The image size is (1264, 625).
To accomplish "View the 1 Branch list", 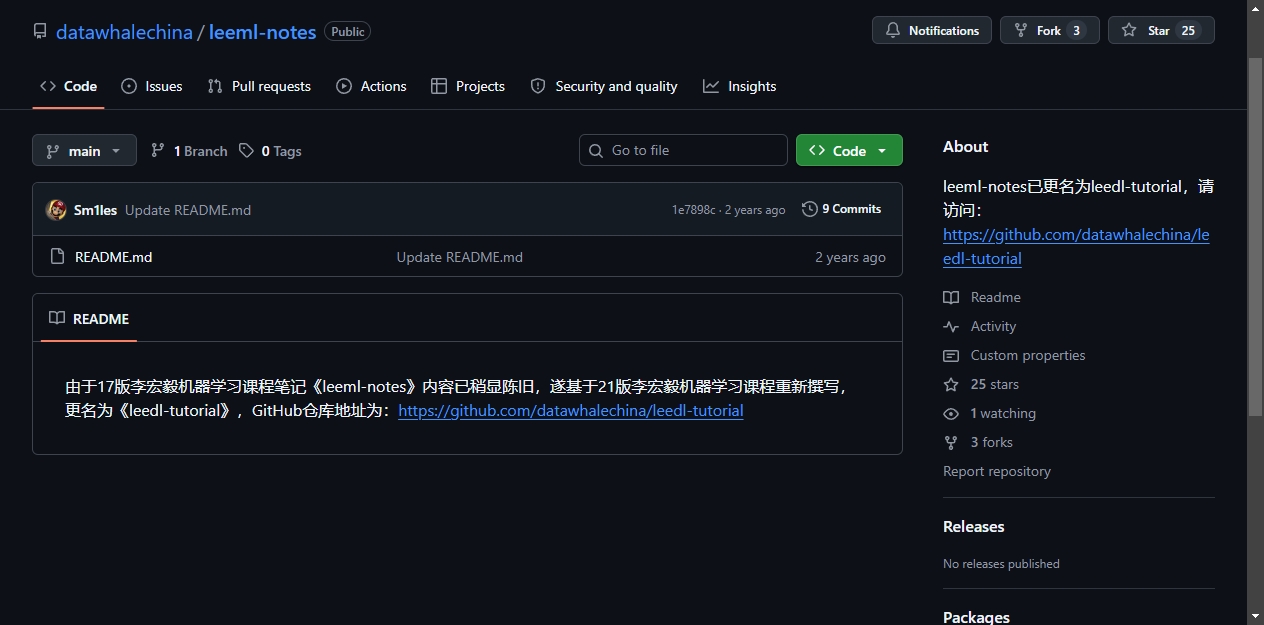I will [x=189, y=151].
